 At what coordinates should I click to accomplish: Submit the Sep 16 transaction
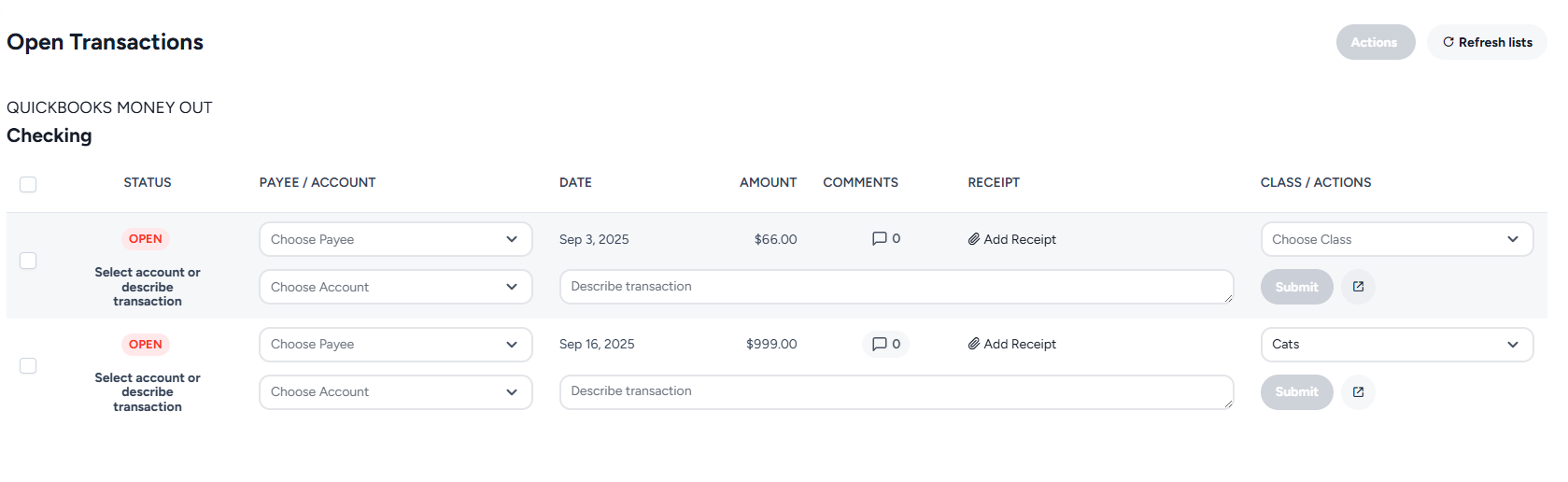[x=1296, y=392]
